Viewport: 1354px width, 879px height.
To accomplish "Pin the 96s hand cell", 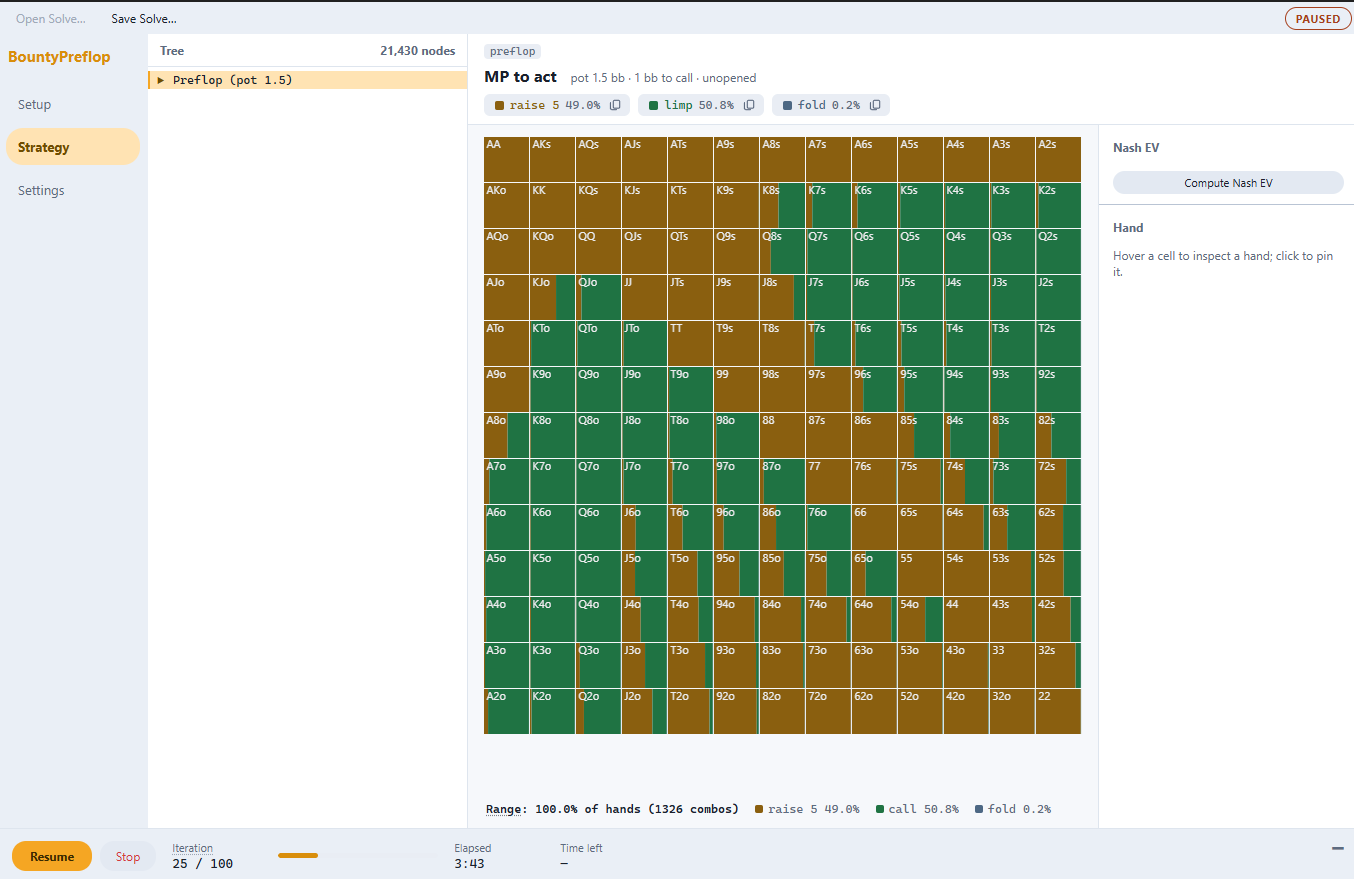I will (875, 389).
